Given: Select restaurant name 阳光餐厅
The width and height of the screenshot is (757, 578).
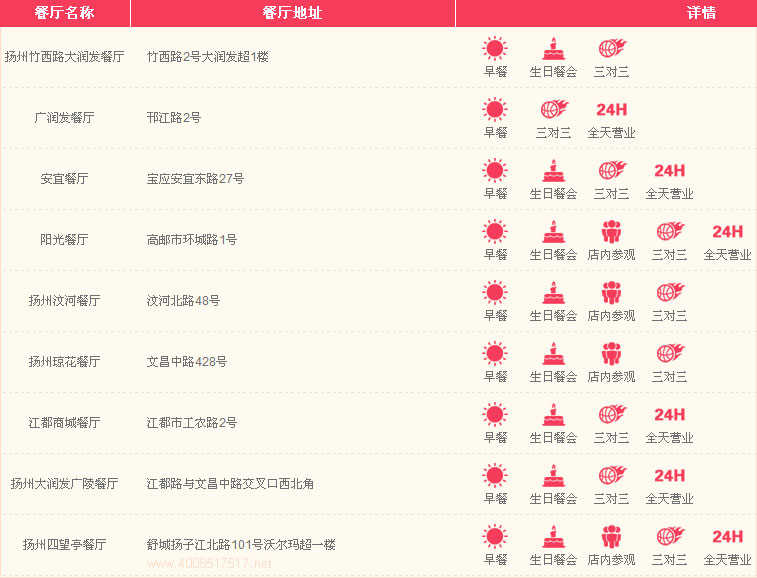Looking at the screenshot, I should [x=65, y=240].
